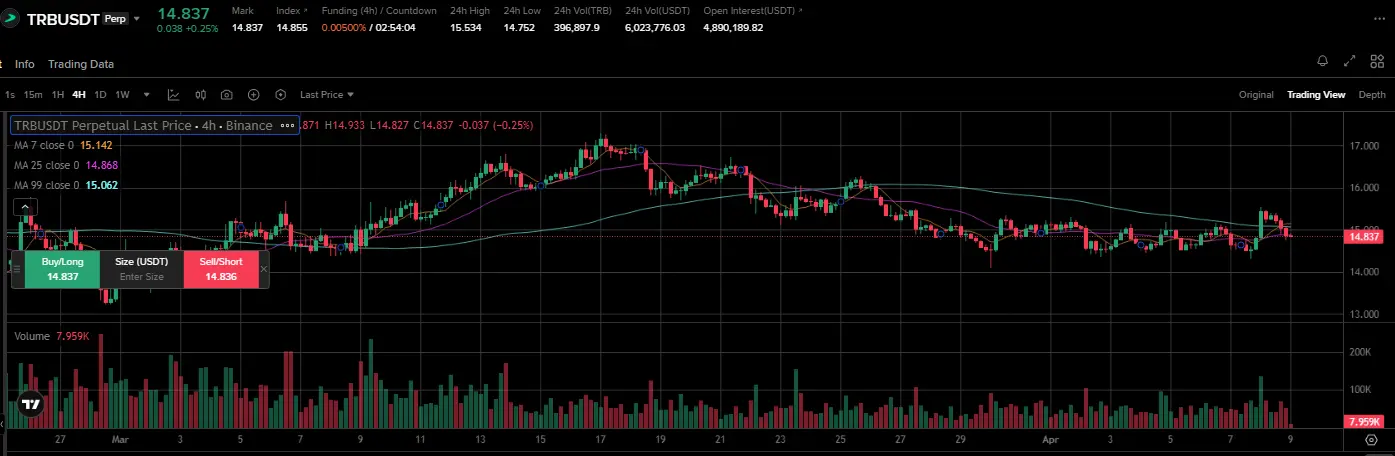Click the 24h High value 15.534
Image resolution: width=1395 pixels, height=456 pixels.
click(466, 27)
